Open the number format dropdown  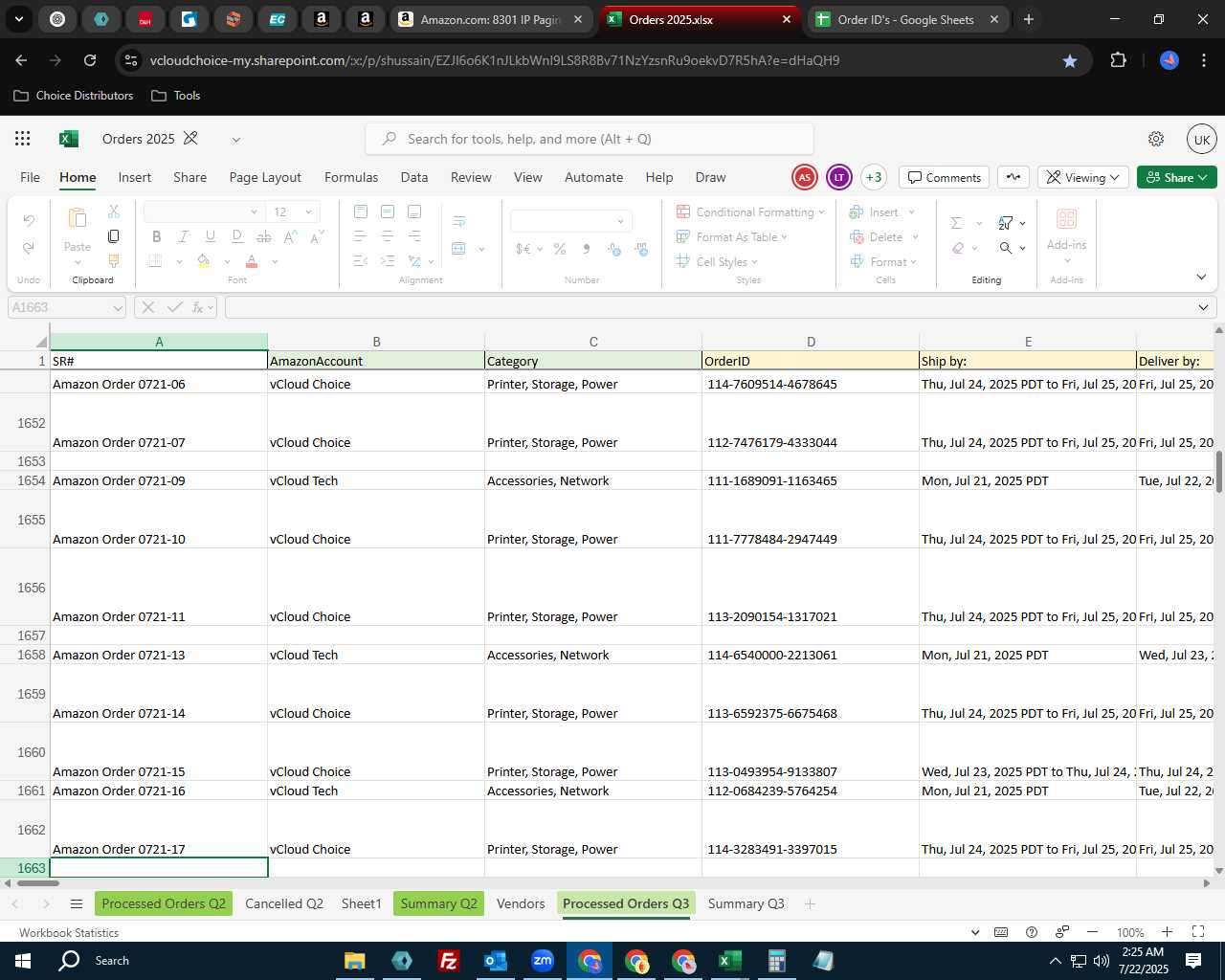coord(620,221)
